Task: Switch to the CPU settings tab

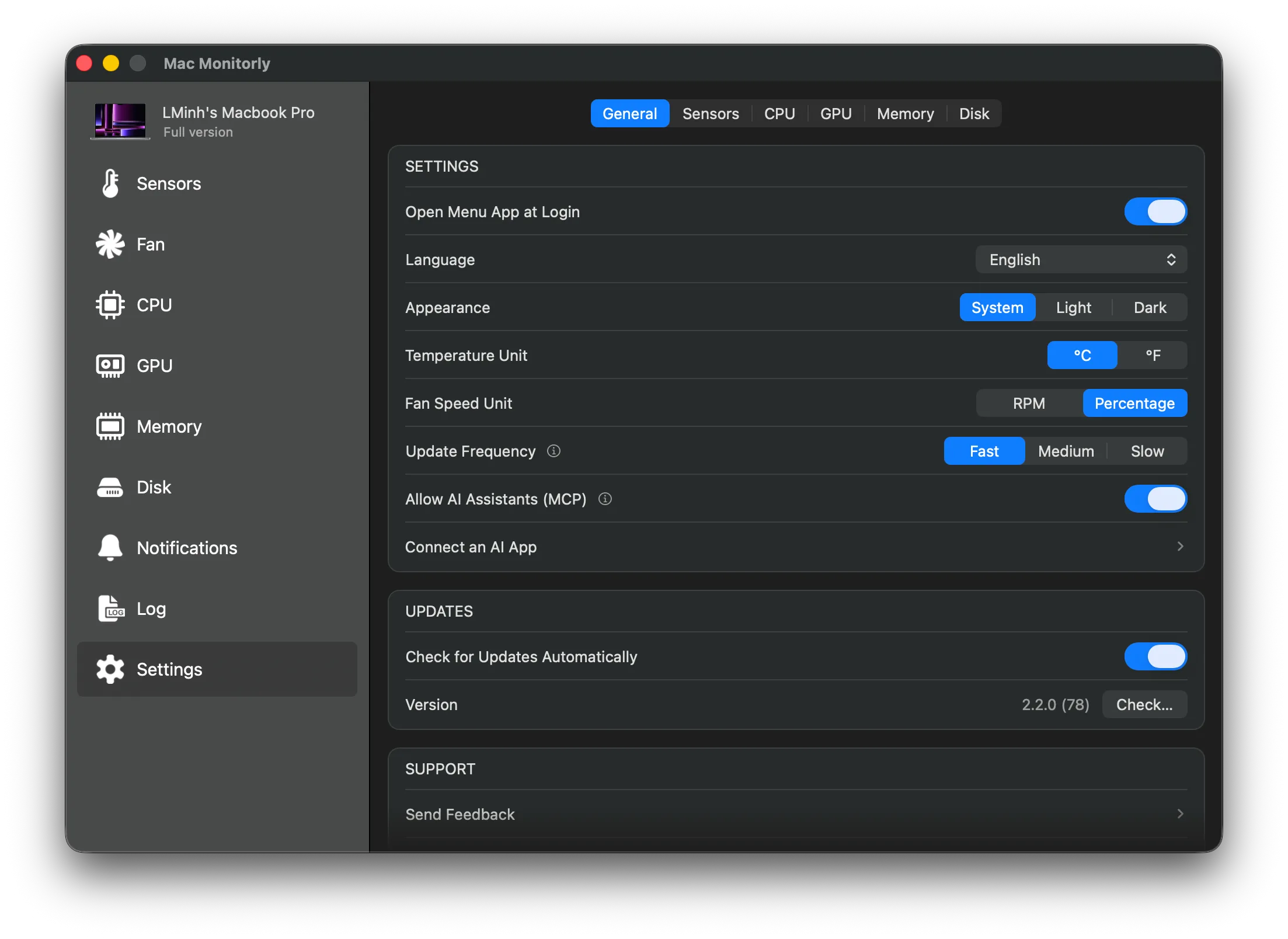Action: (x=779, y=113)
